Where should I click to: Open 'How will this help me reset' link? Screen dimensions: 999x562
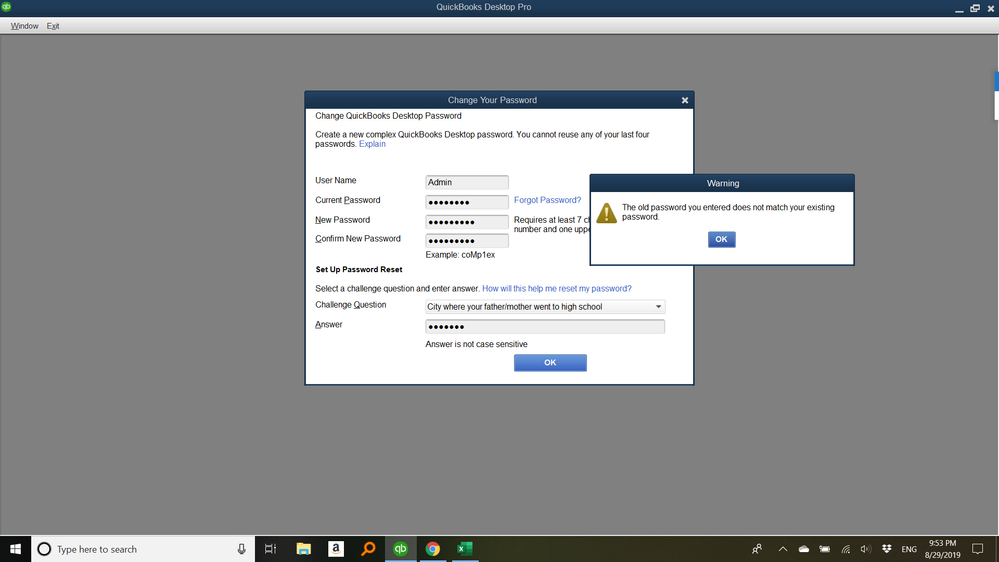557,289
